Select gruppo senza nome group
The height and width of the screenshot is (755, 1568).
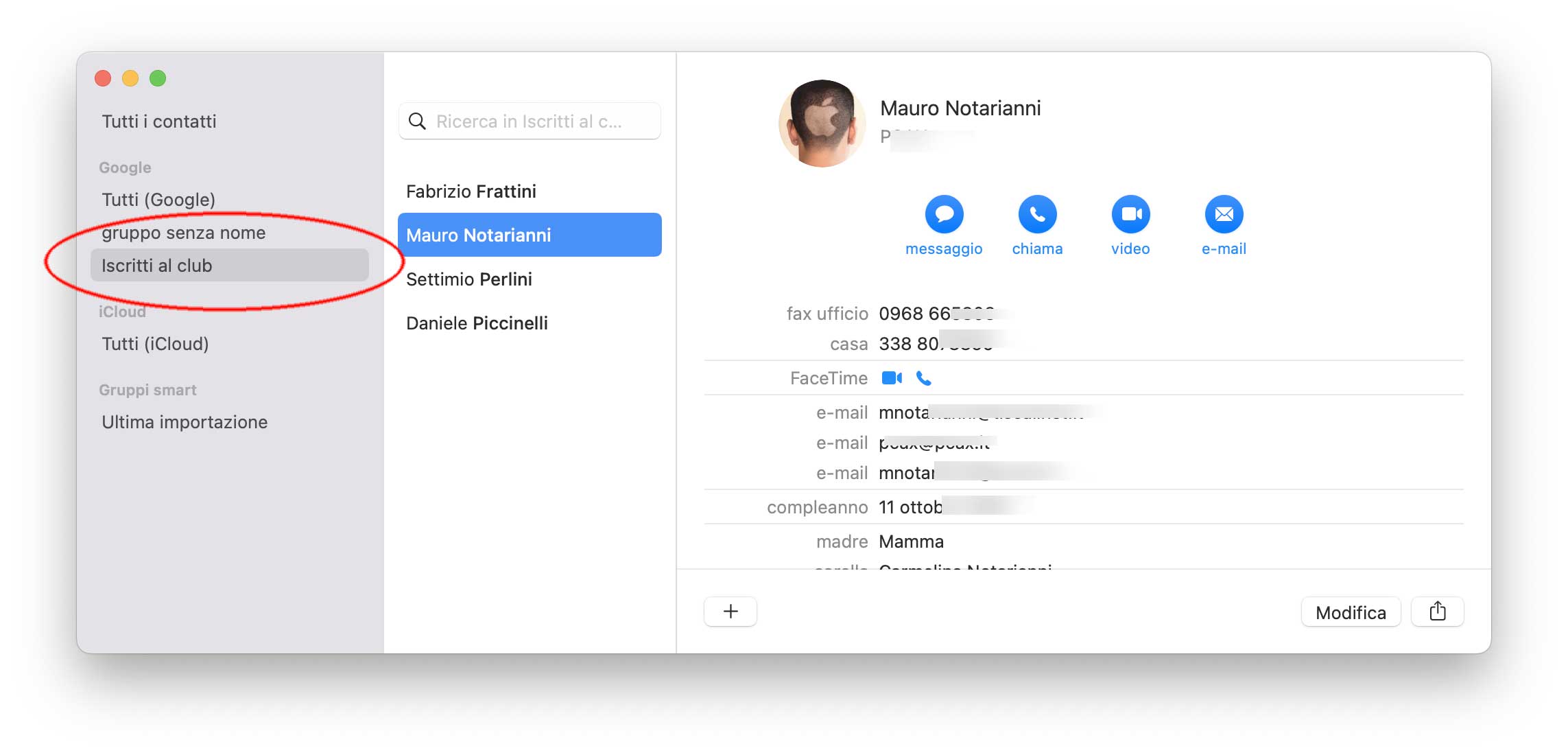(x=184, y=233)
